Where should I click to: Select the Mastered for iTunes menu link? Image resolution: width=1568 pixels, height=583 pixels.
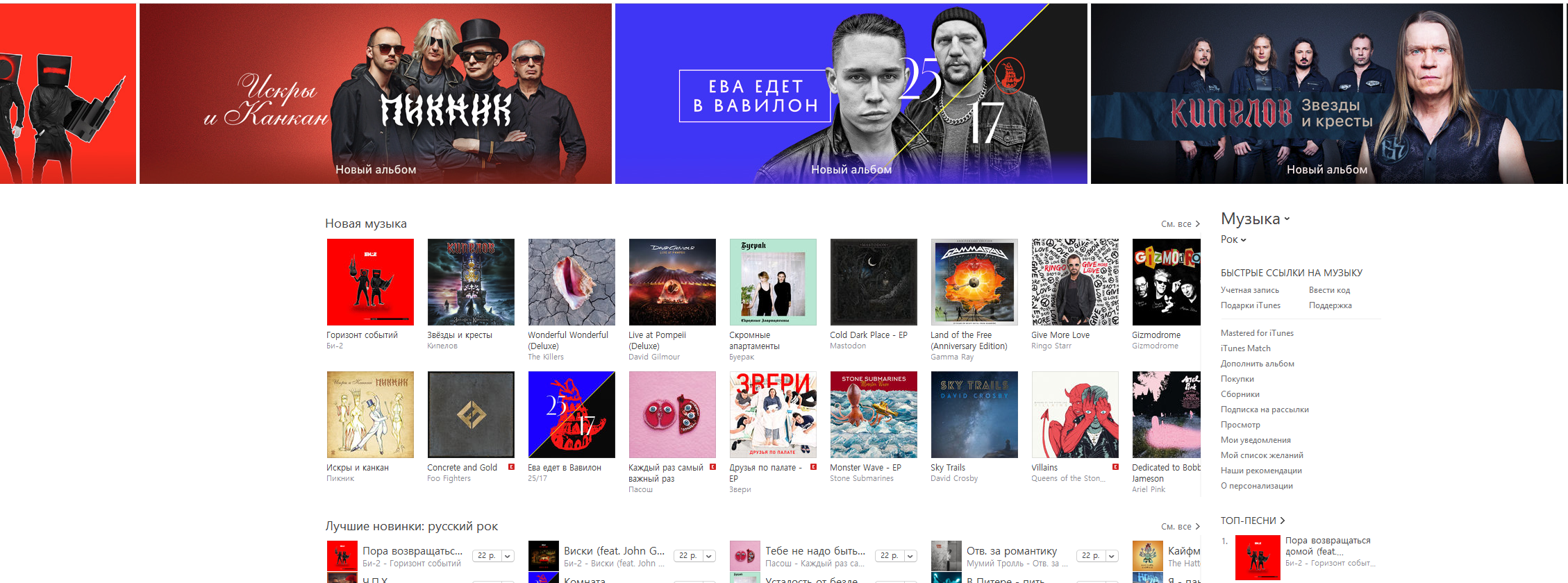pos(1257,333)
